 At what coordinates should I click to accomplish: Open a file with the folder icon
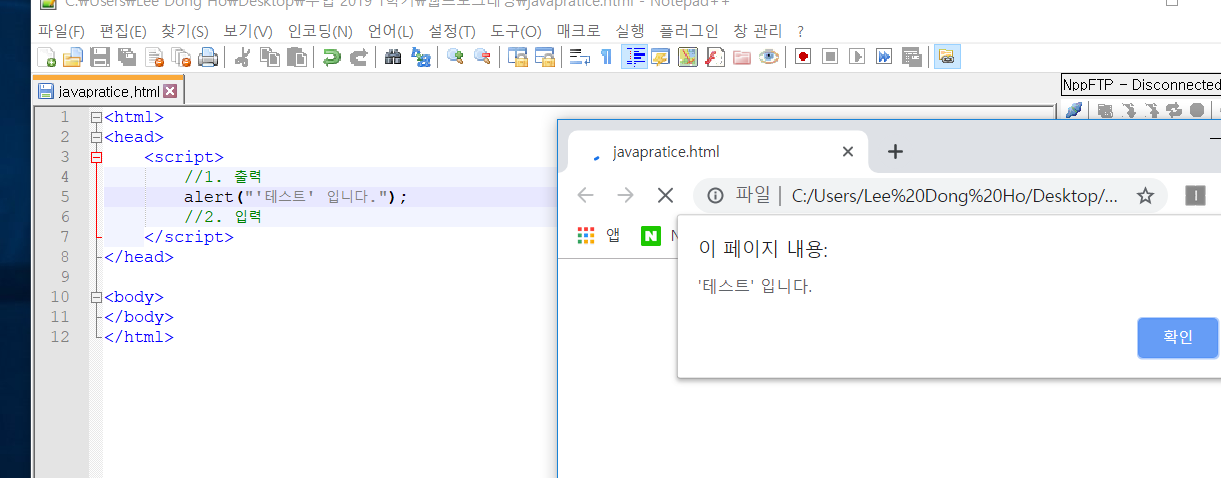[x=73, y=57]
